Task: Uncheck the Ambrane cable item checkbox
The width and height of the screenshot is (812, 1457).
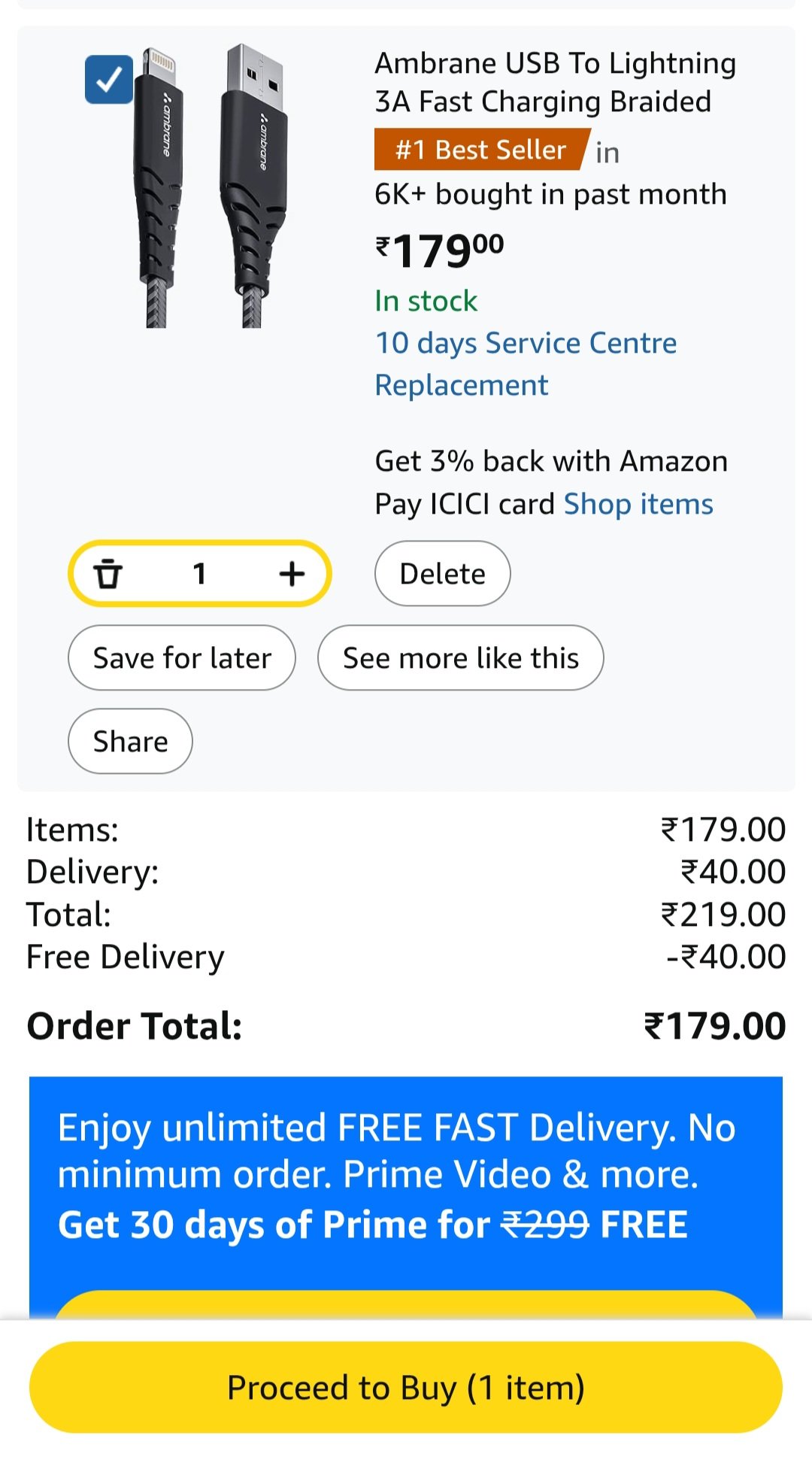Action: pos(109,79)
